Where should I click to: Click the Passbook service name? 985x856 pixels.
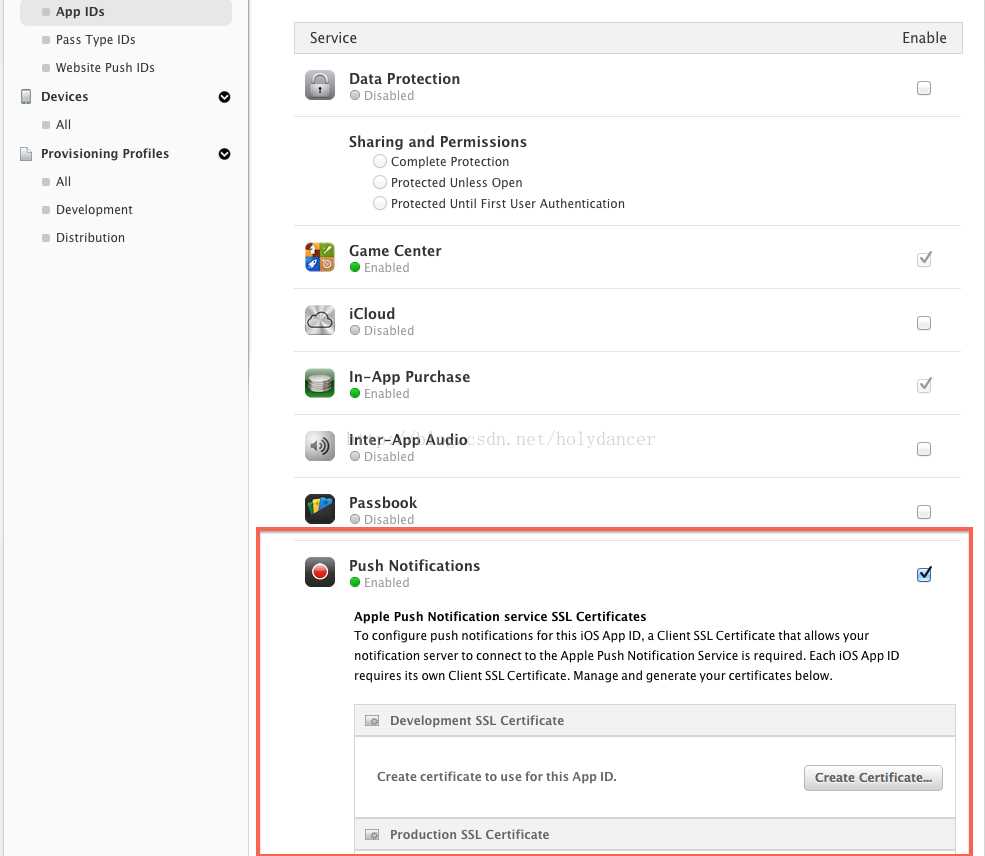(383, 502)
